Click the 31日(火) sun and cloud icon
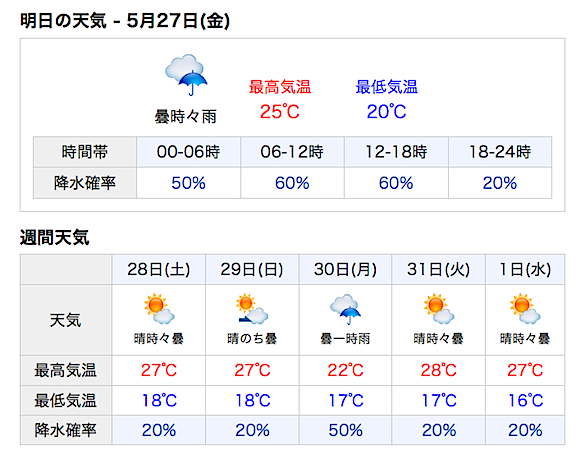Screen dimensions: 576x455 [x=439, y=308]
